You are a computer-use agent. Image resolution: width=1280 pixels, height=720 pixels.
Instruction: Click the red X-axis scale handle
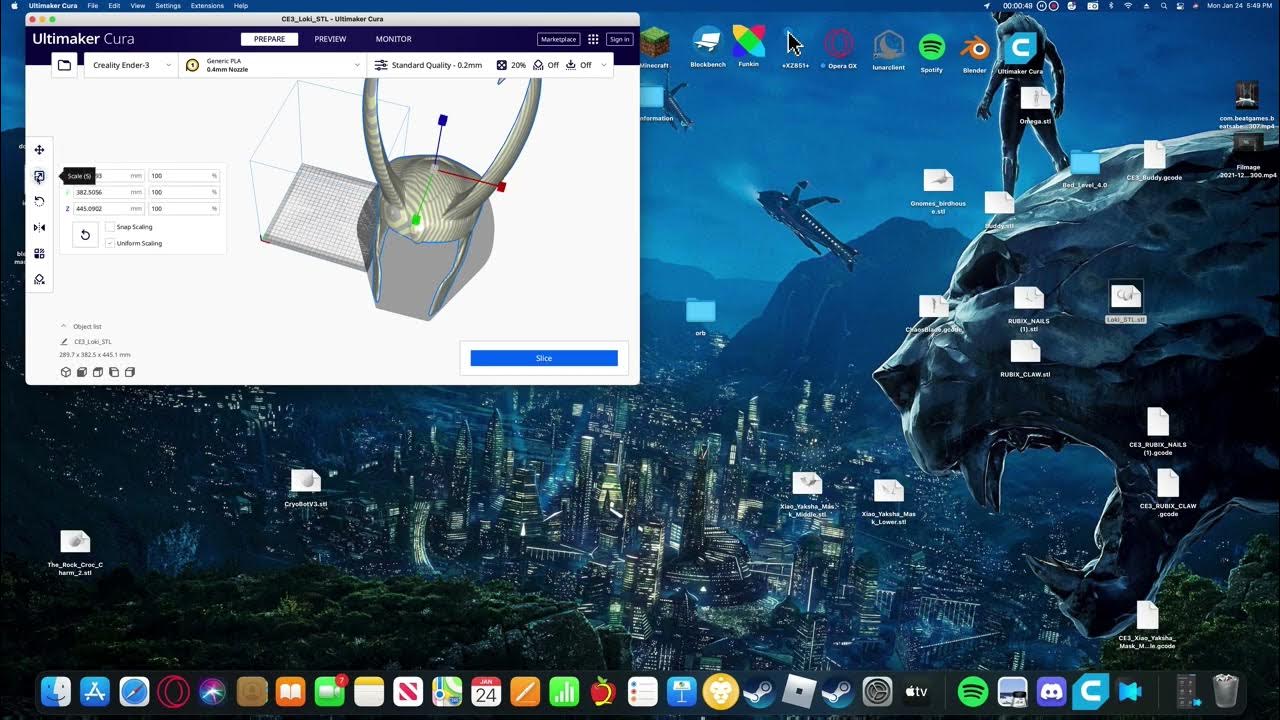pos(501,187)
